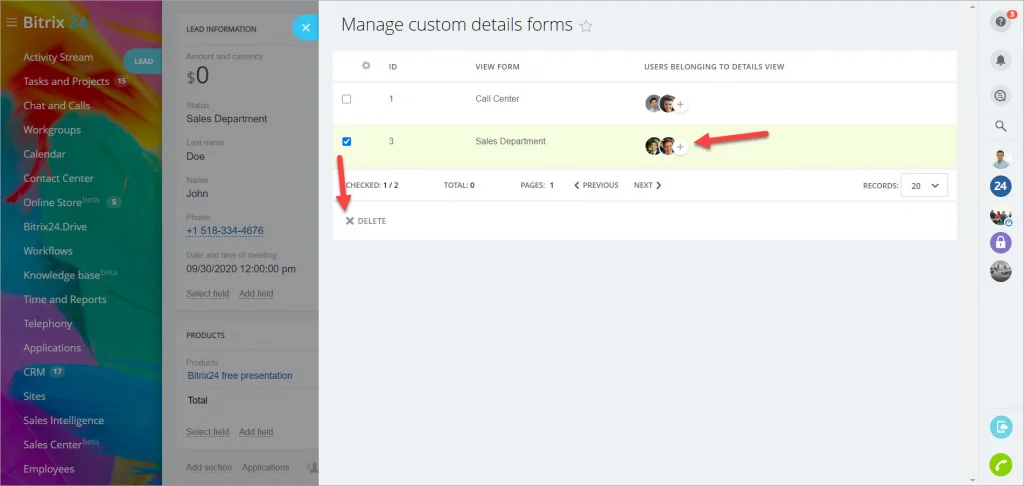Click the purple lock icon in sidebar
The image size is (1024, 486).
point(1000,242)
